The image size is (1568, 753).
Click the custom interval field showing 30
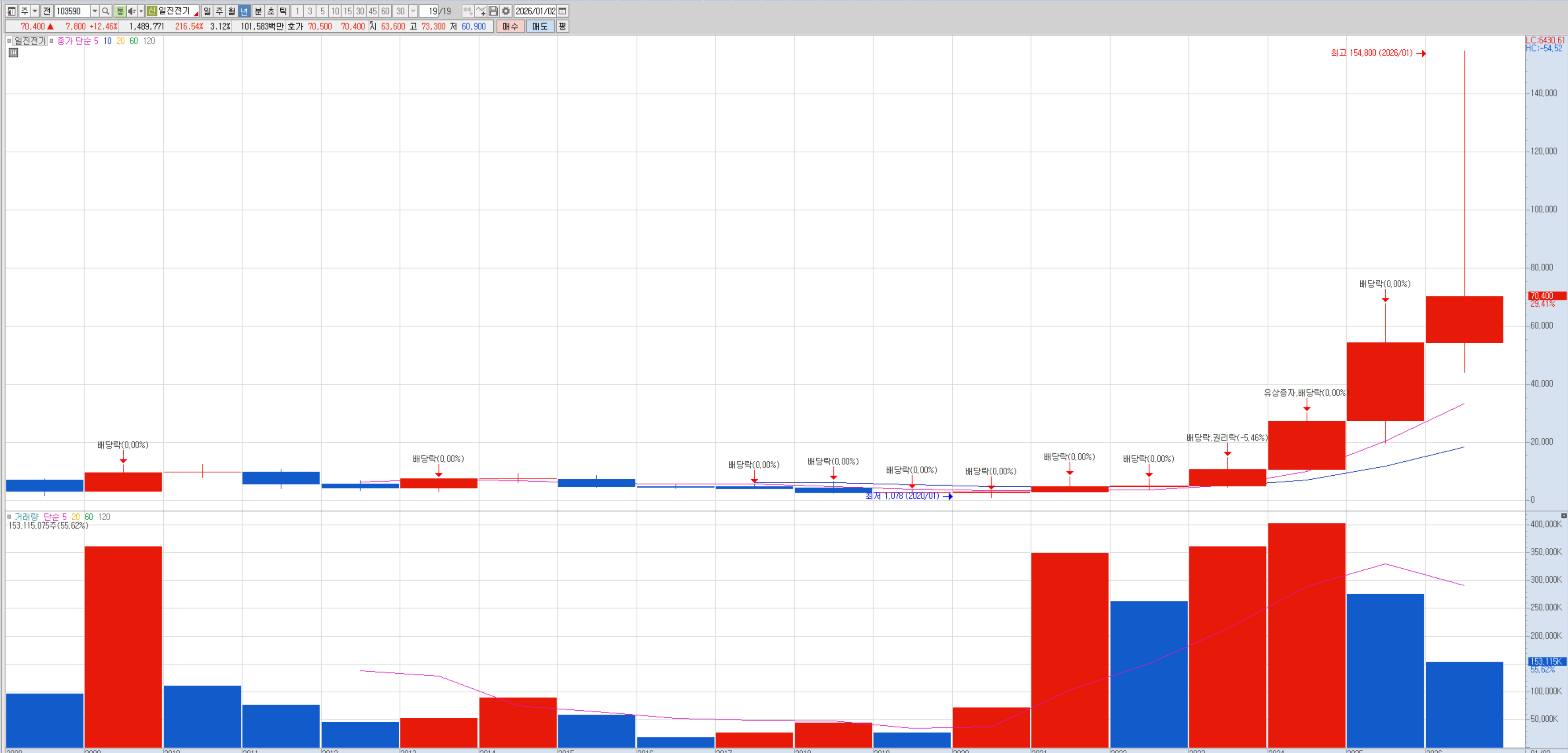click(x=400, y=11)
